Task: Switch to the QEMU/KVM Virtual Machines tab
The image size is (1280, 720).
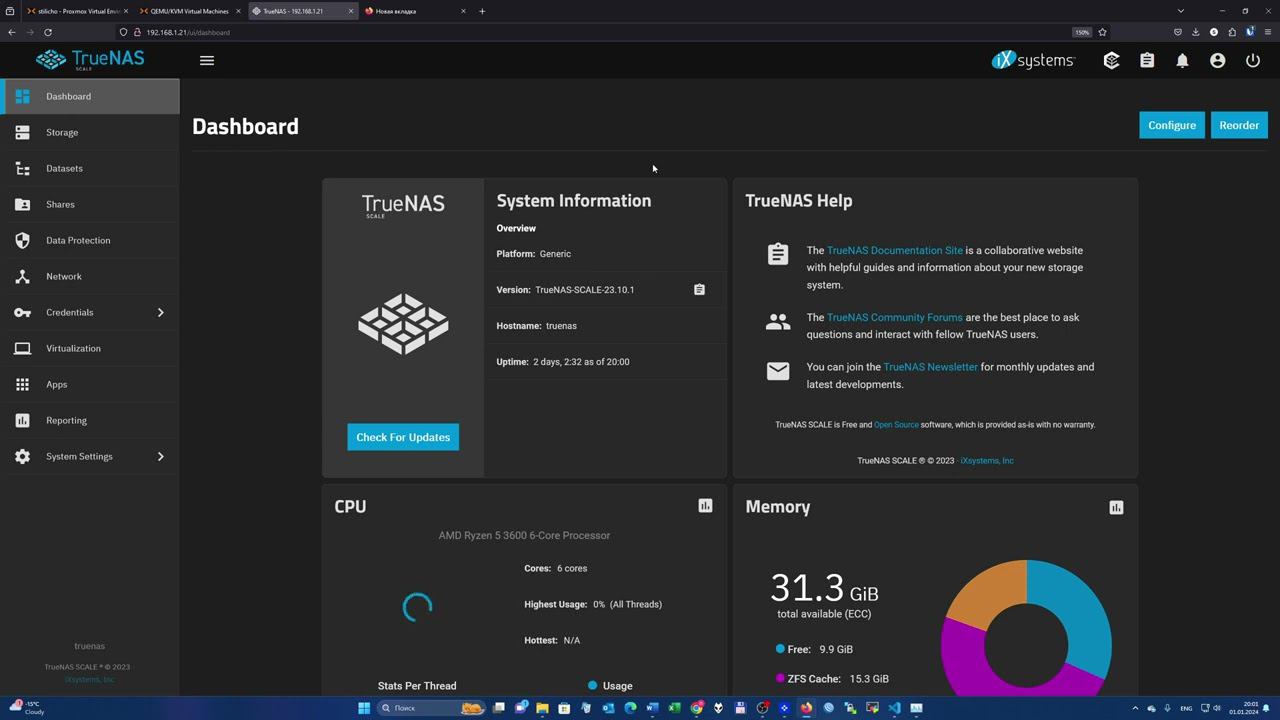Action: tap(189, 11)
